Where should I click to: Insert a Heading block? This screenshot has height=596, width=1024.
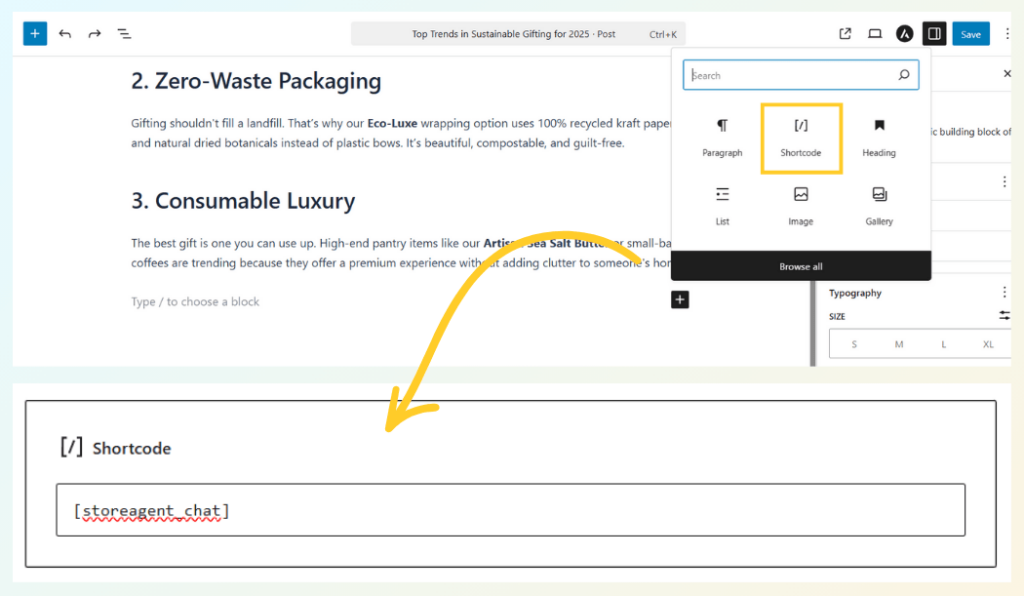[x=878, y=138]
